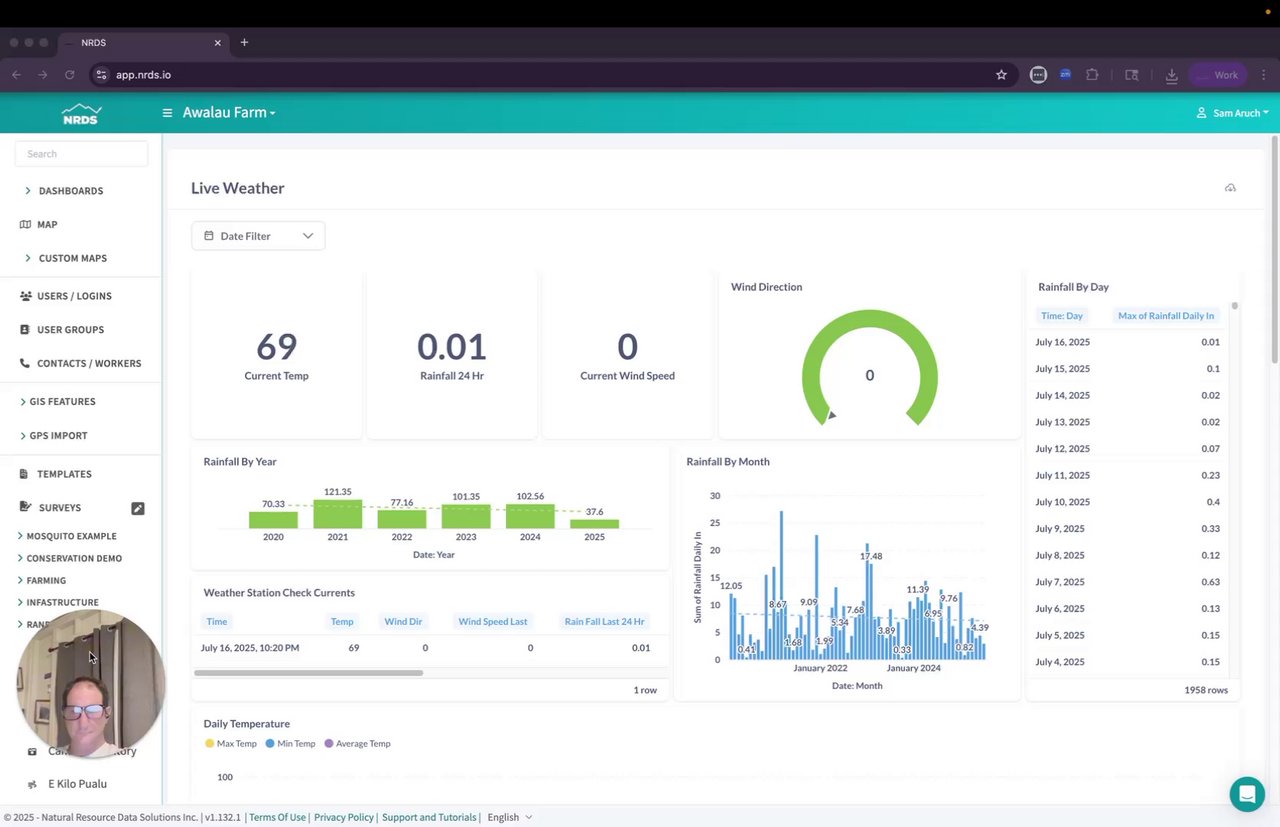
Task: Open the Date Filter dropdown
Action: [x=258, y=236]
